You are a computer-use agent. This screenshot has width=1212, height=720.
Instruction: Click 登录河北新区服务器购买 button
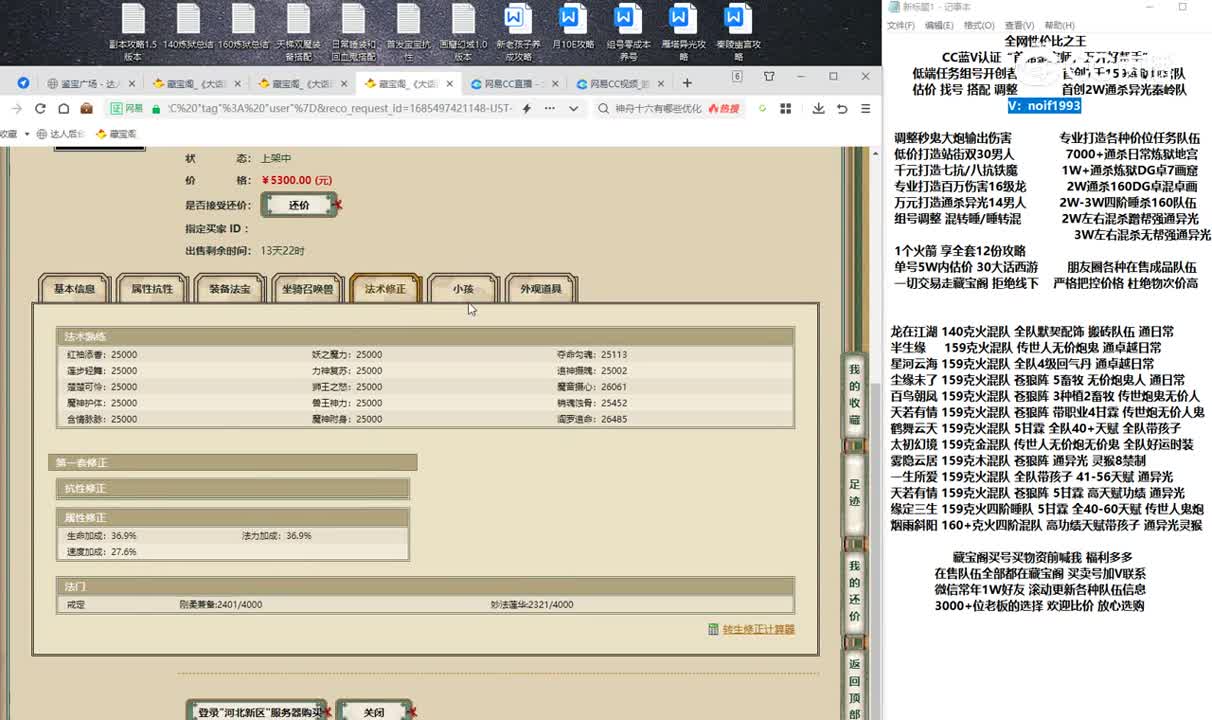[x=259, y=712]
